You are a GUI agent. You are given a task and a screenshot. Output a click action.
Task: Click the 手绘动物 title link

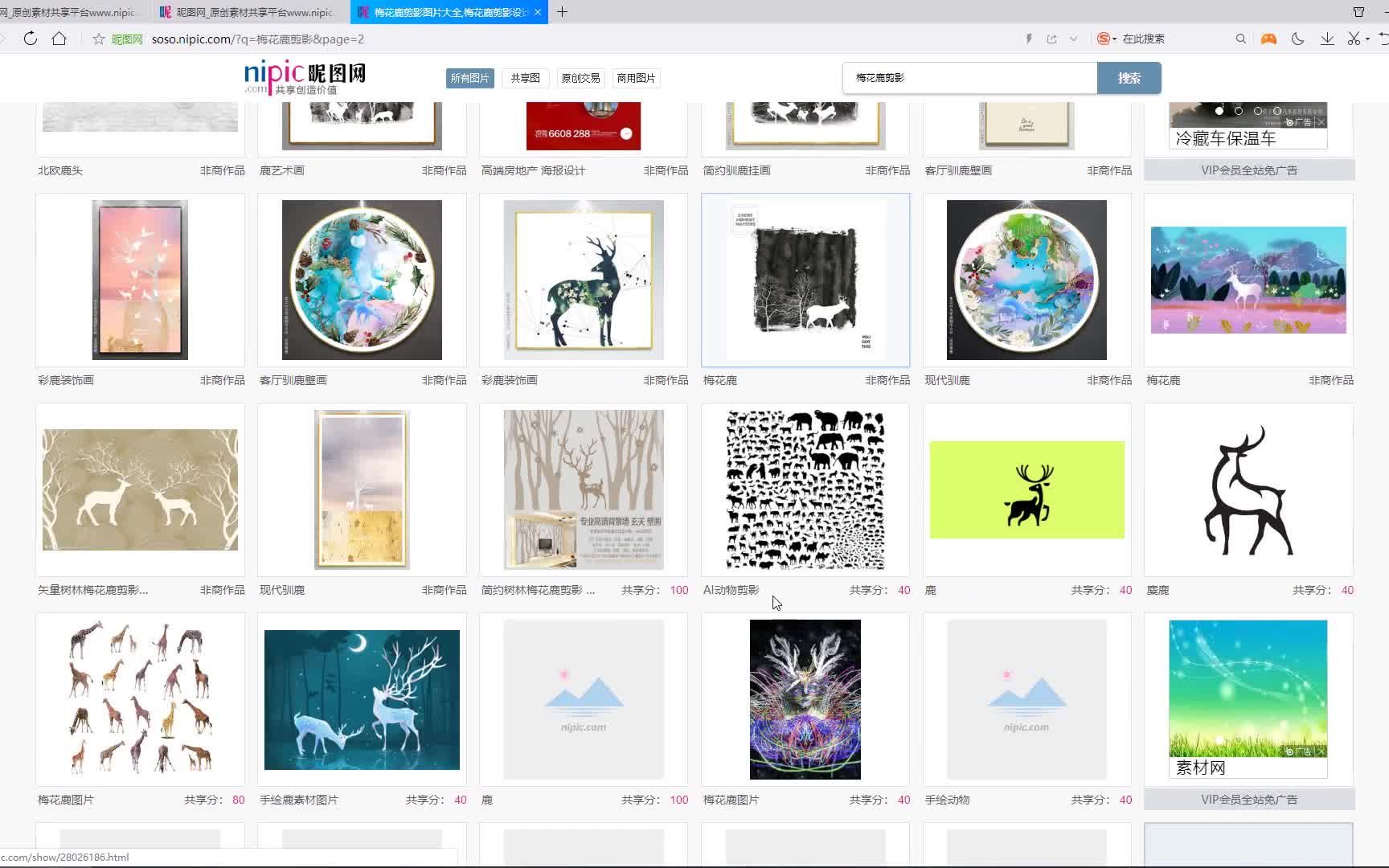tap(947, 800)
